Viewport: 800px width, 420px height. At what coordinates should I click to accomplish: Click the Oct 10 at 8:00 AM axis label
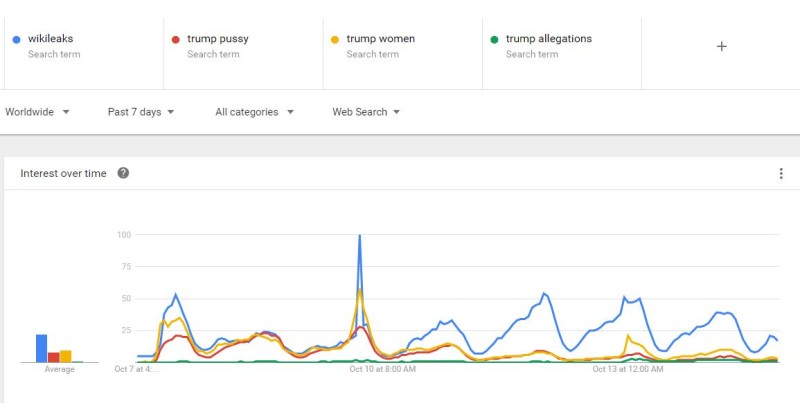tap(382, 369)
